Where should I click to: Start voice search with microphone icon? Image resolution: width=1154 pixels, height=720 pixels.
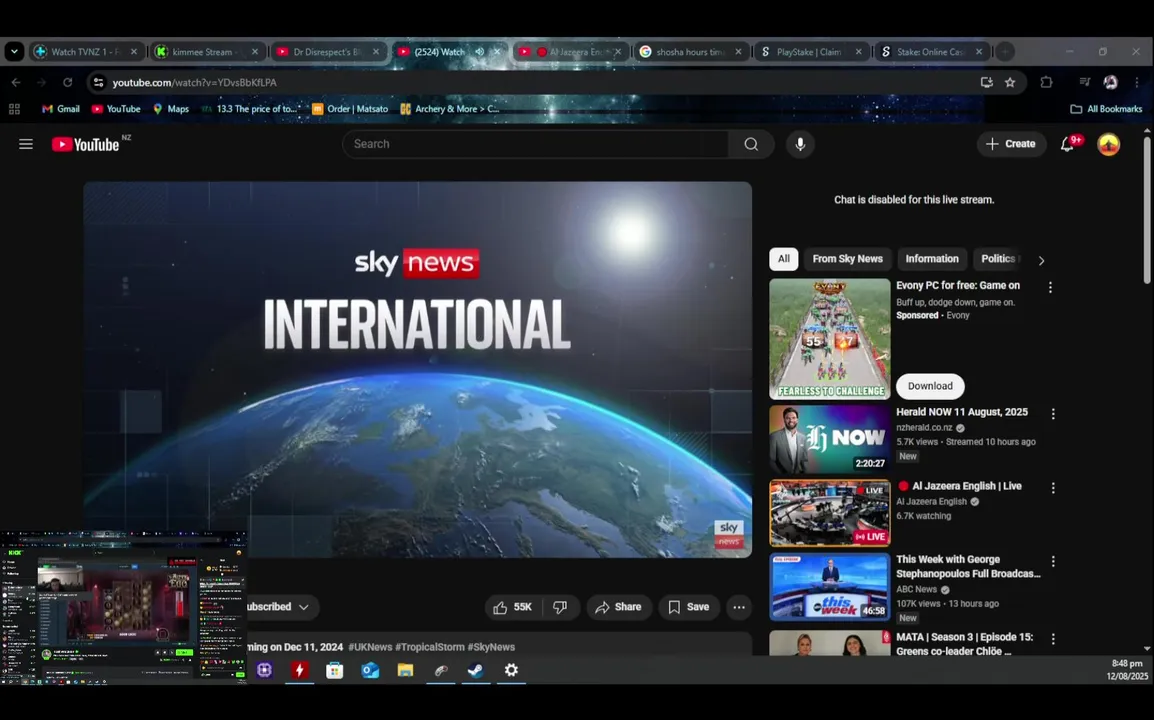point(800,144)
